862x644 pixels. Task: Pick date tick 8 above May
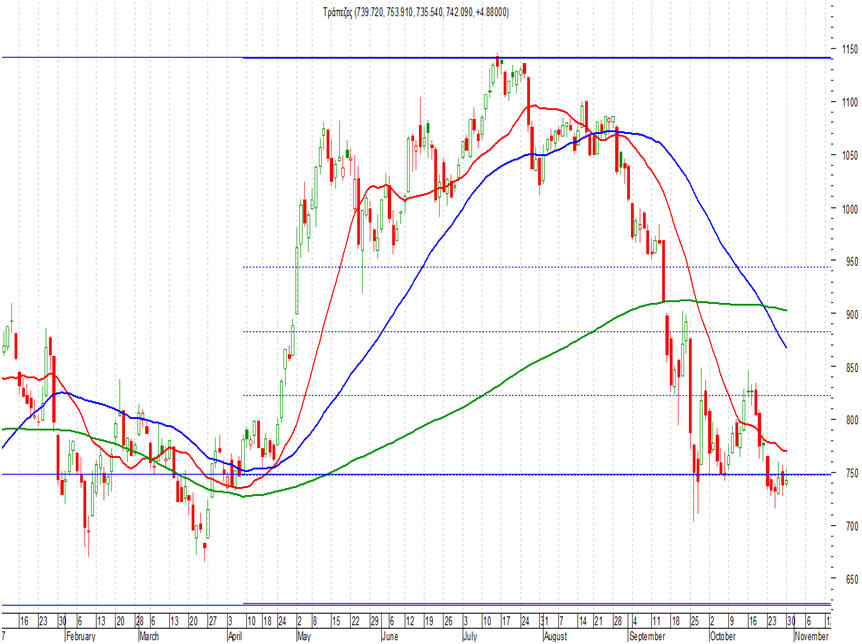(x=315, y=621)
